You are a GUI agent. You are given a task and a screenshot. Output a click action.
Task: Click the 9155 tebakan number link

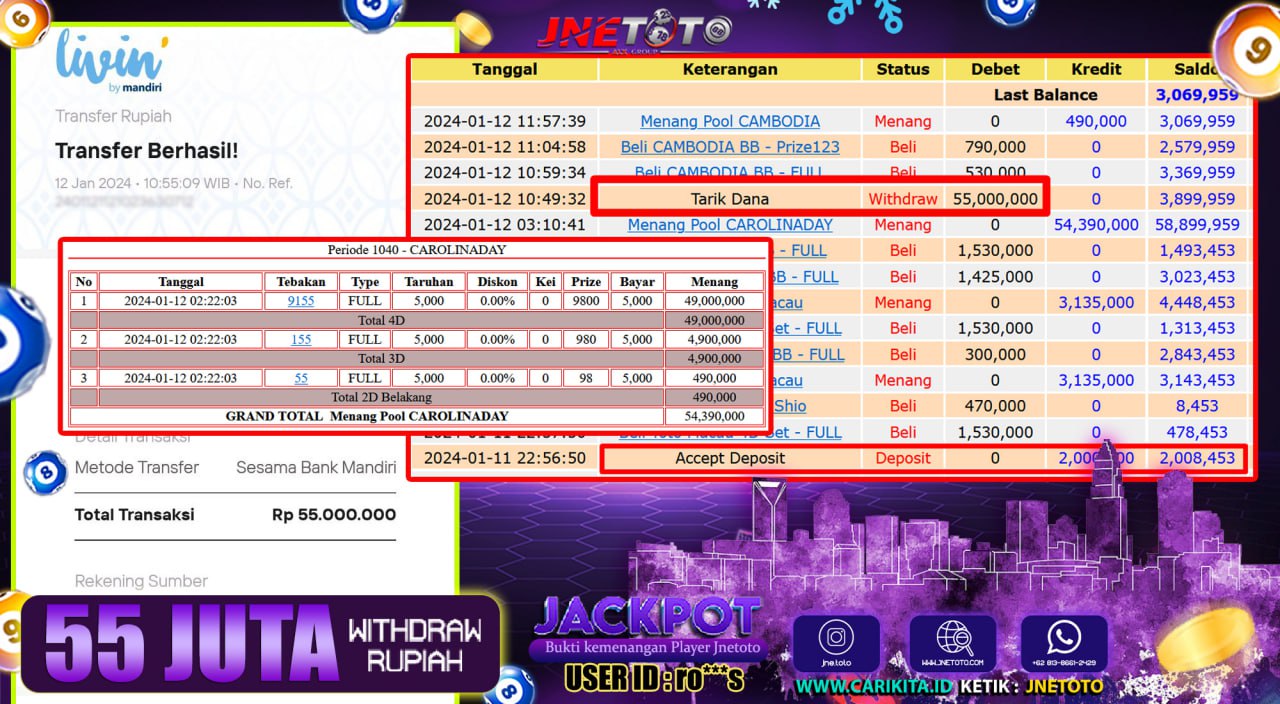pos(300,300)
